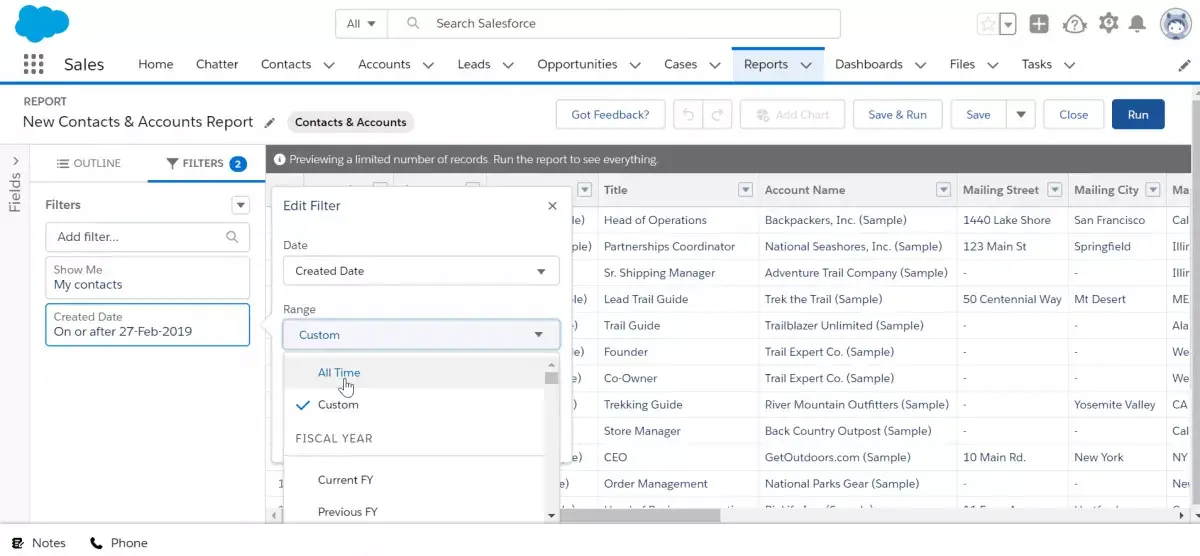Image resolution: width=1200 pixels, height=556 pixels.
Task: Click the Redo arrow button
Action: click(x=717, y=115)
